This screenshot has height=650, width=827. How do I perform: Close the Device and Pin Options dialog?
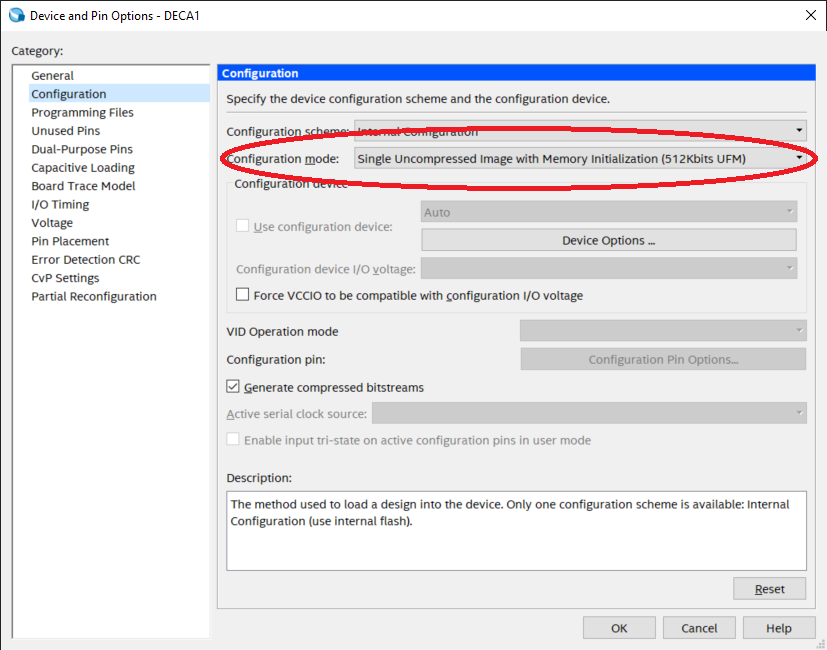pyautogui.click(x=809, y=16)
